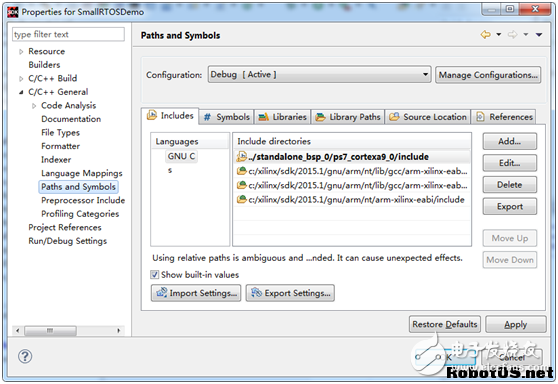
Task: Click the type filter text field
Action: pos(68,35)
